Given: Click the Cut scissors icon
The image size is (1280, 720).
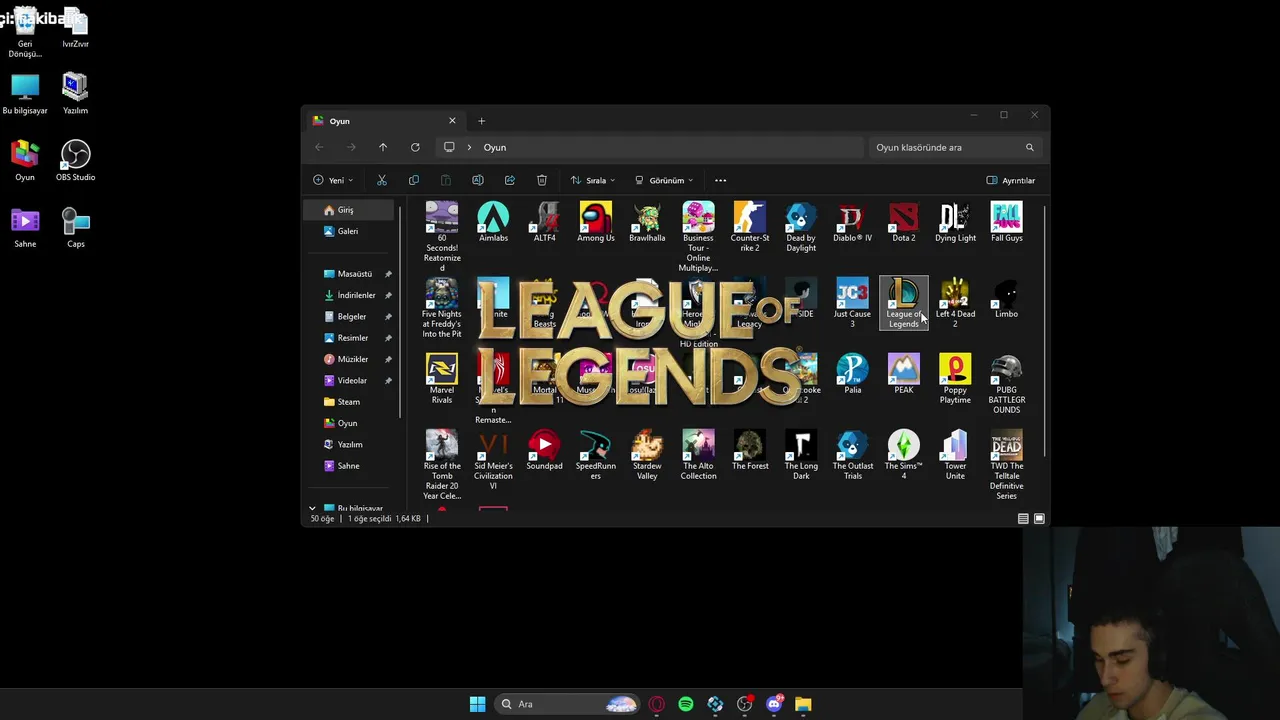Looking at the screenshot, I should 382,180.
